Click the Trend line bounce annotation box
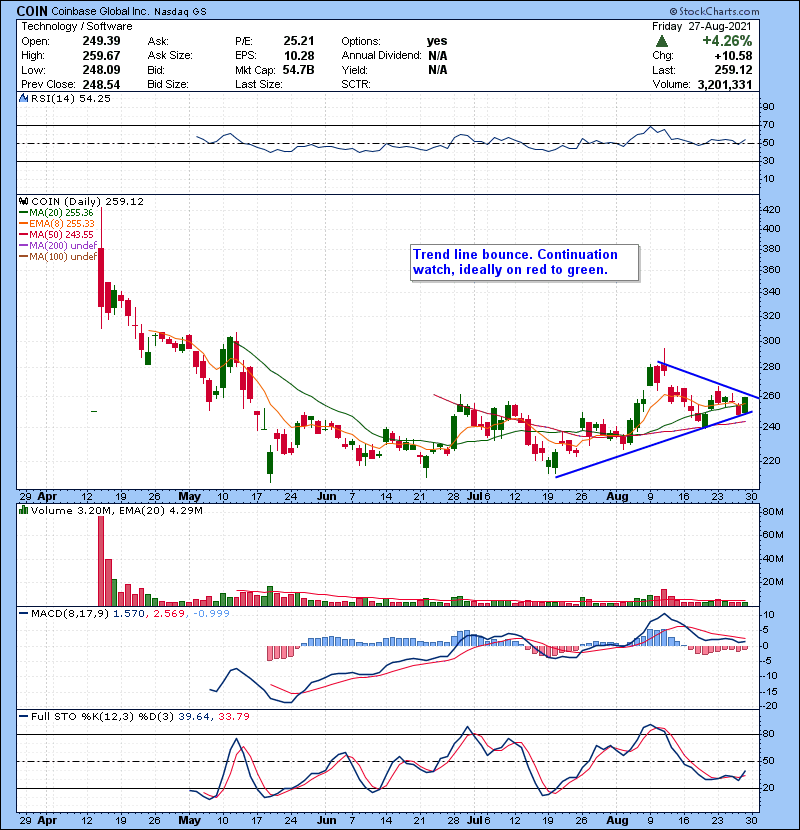Viewport: 800px width, 830px height. (525, 263)
